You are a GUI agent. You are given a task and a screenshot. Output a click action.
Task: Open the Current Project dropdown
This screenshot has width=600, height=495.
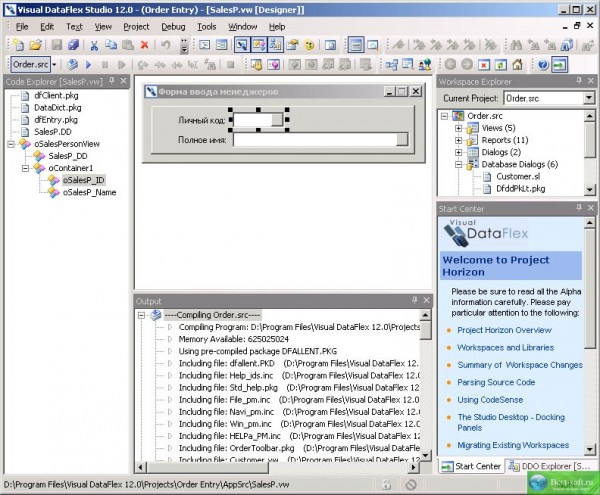click(x=589, y=98)
